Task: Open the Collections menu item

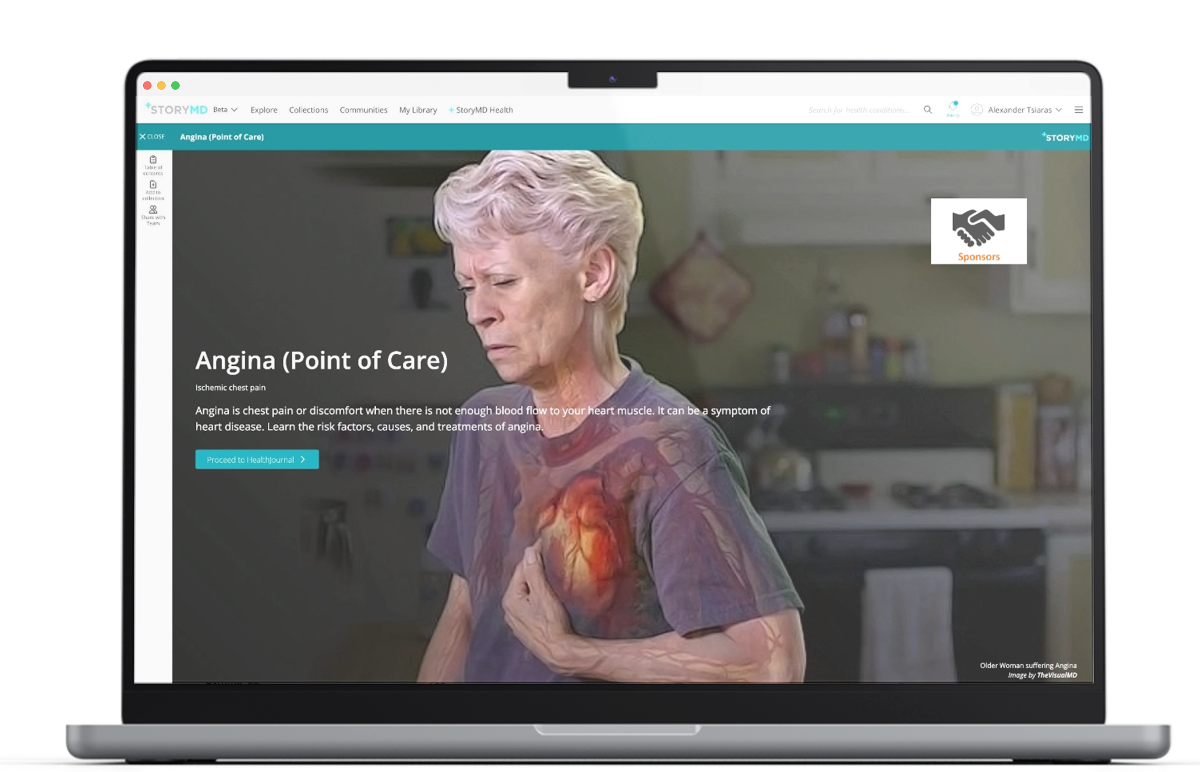Action: (x=308, y=110)
